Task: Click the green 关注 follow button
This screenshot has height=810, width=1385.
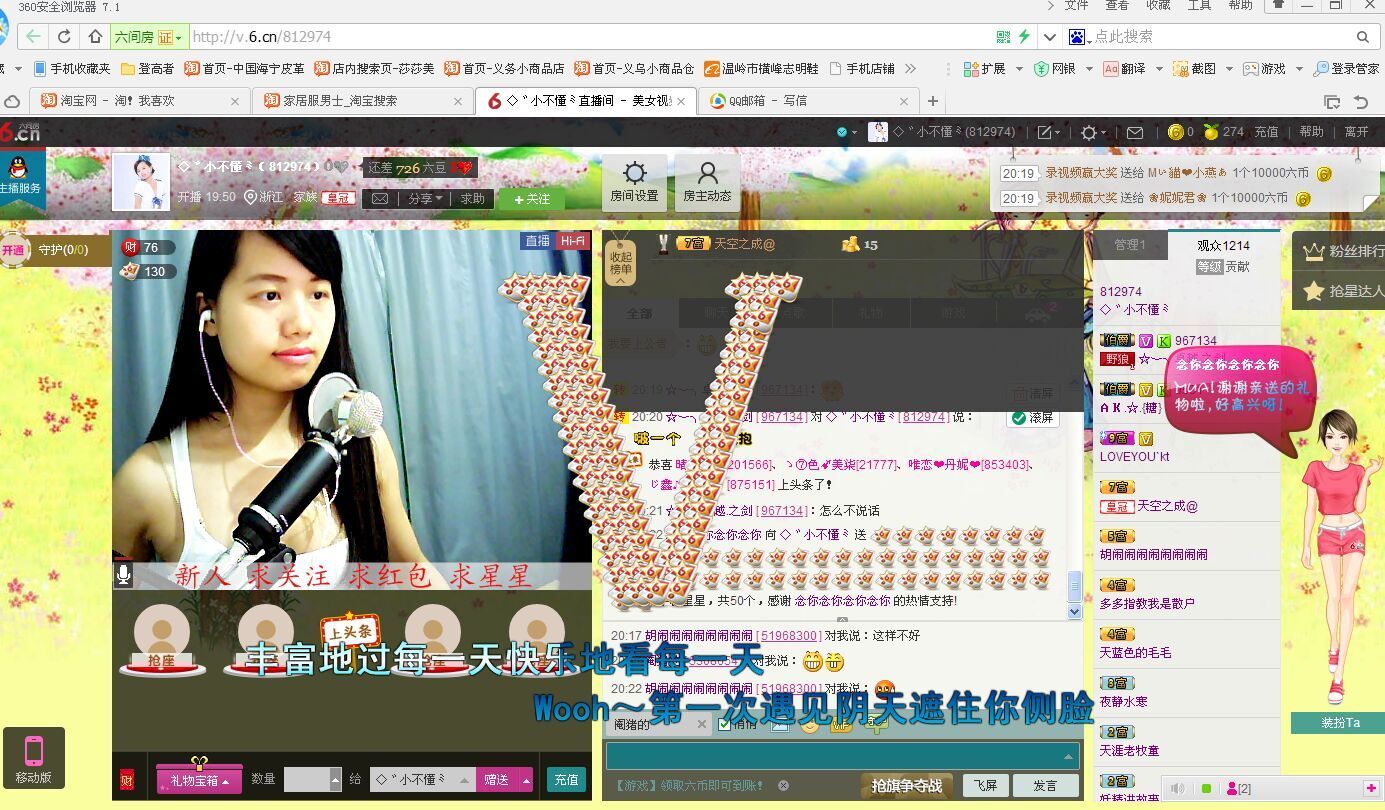Action: 531,199
